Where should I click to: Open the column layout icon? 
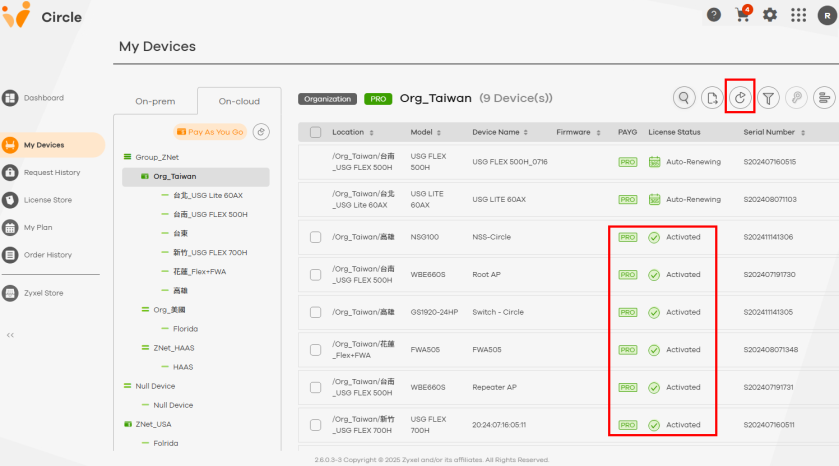click(824, 98)
